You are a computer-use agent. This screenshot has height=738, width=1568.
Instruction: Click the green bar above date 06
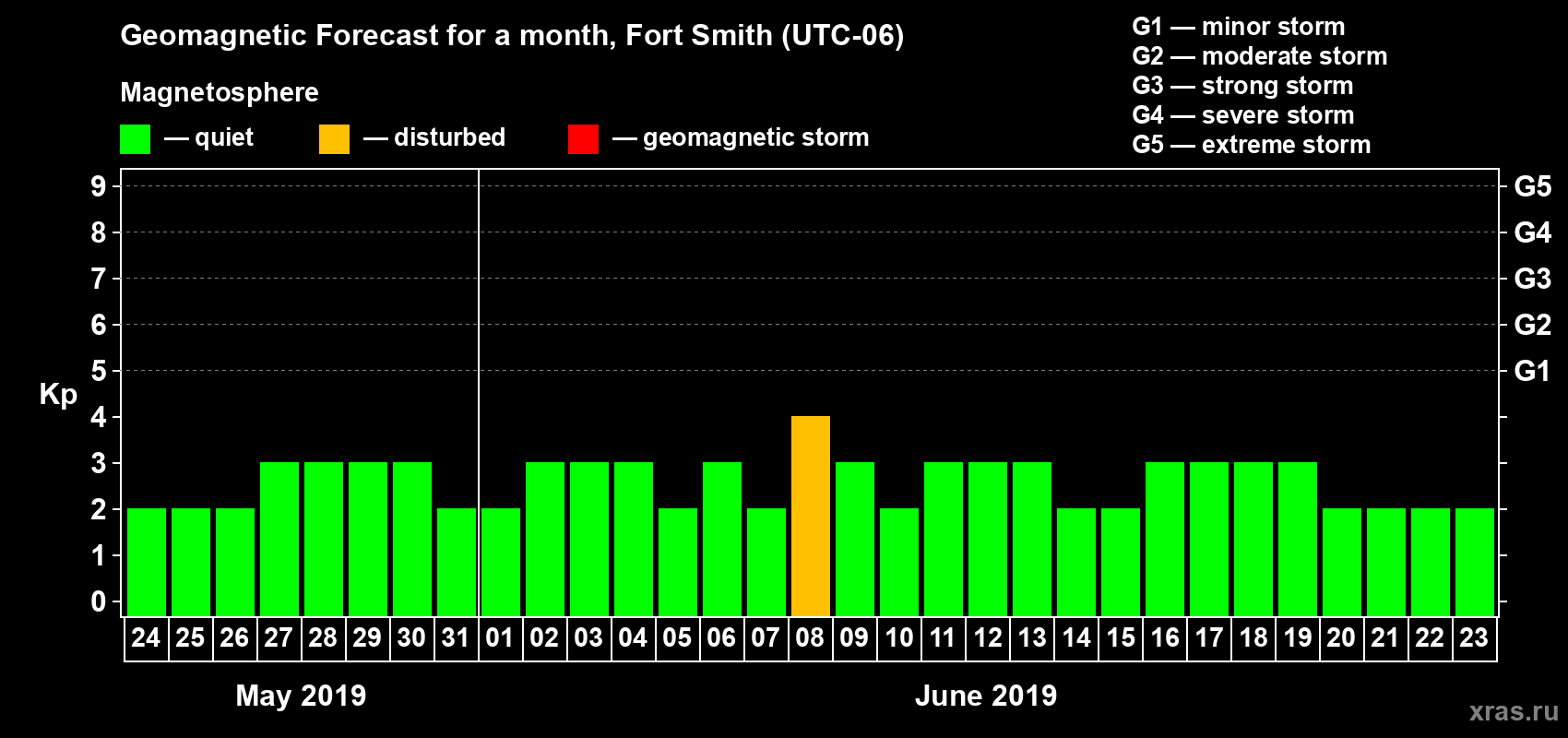(x=722, y=539)
